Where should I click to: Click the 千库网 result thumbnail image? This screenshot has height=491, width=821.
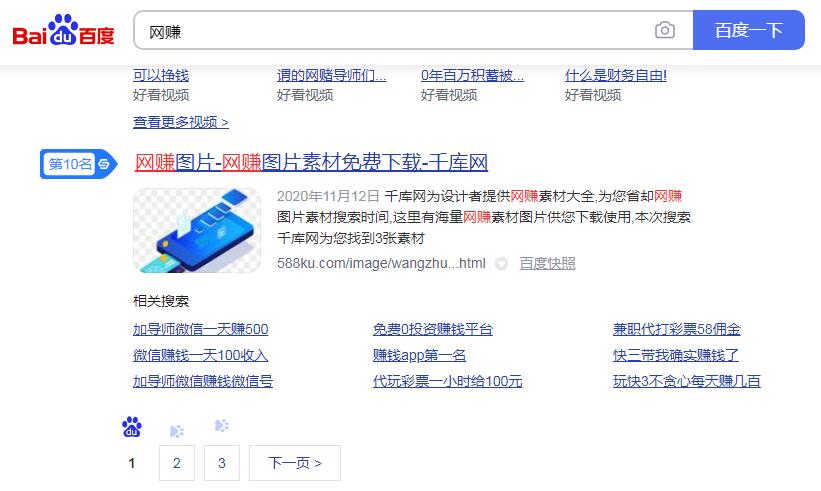pos(197,231)
